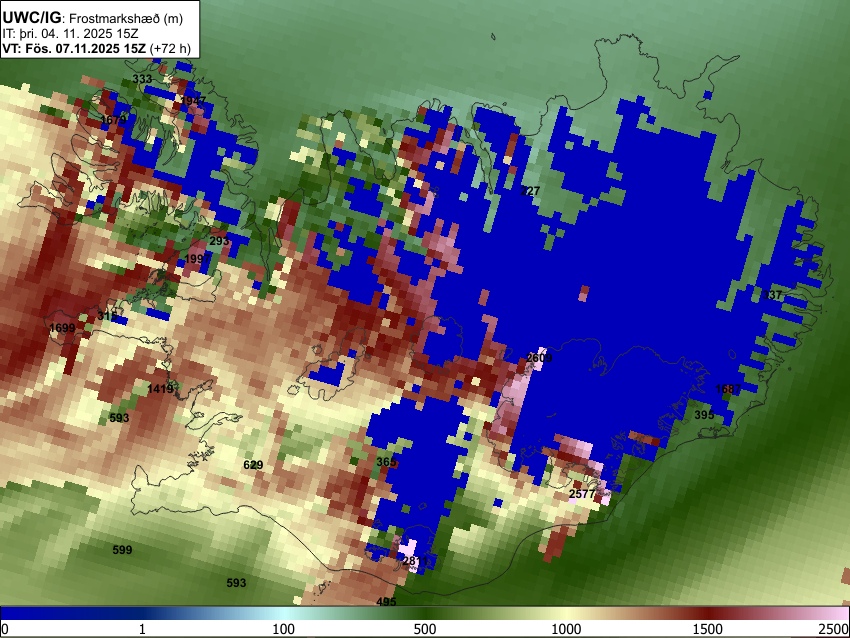Click the map value '315'
This screenshot has width=850, height=638.
coord(107,315)
